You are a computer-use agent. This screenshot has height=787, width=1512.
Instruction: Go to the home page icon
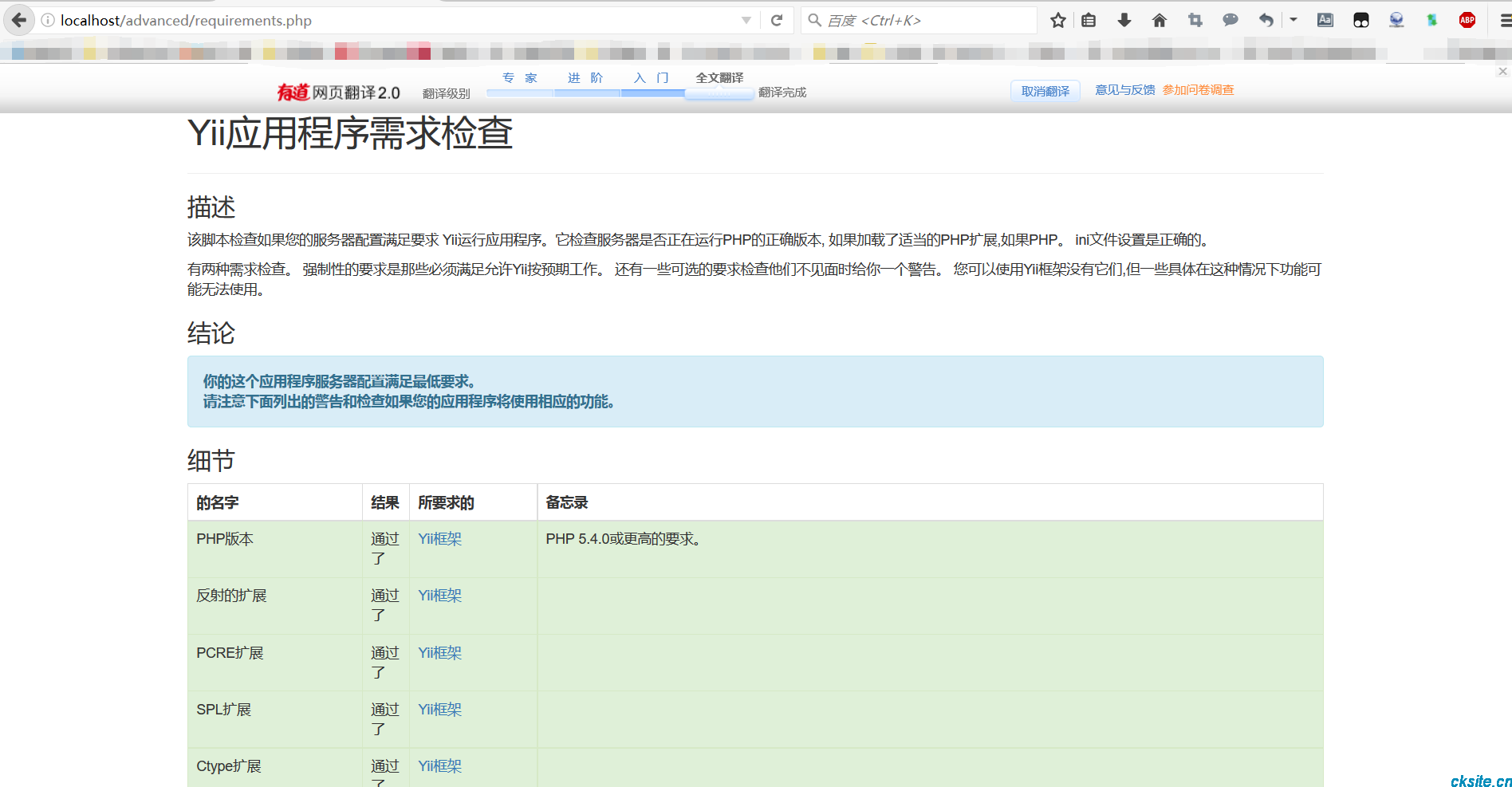click(x=1160, y=20)
